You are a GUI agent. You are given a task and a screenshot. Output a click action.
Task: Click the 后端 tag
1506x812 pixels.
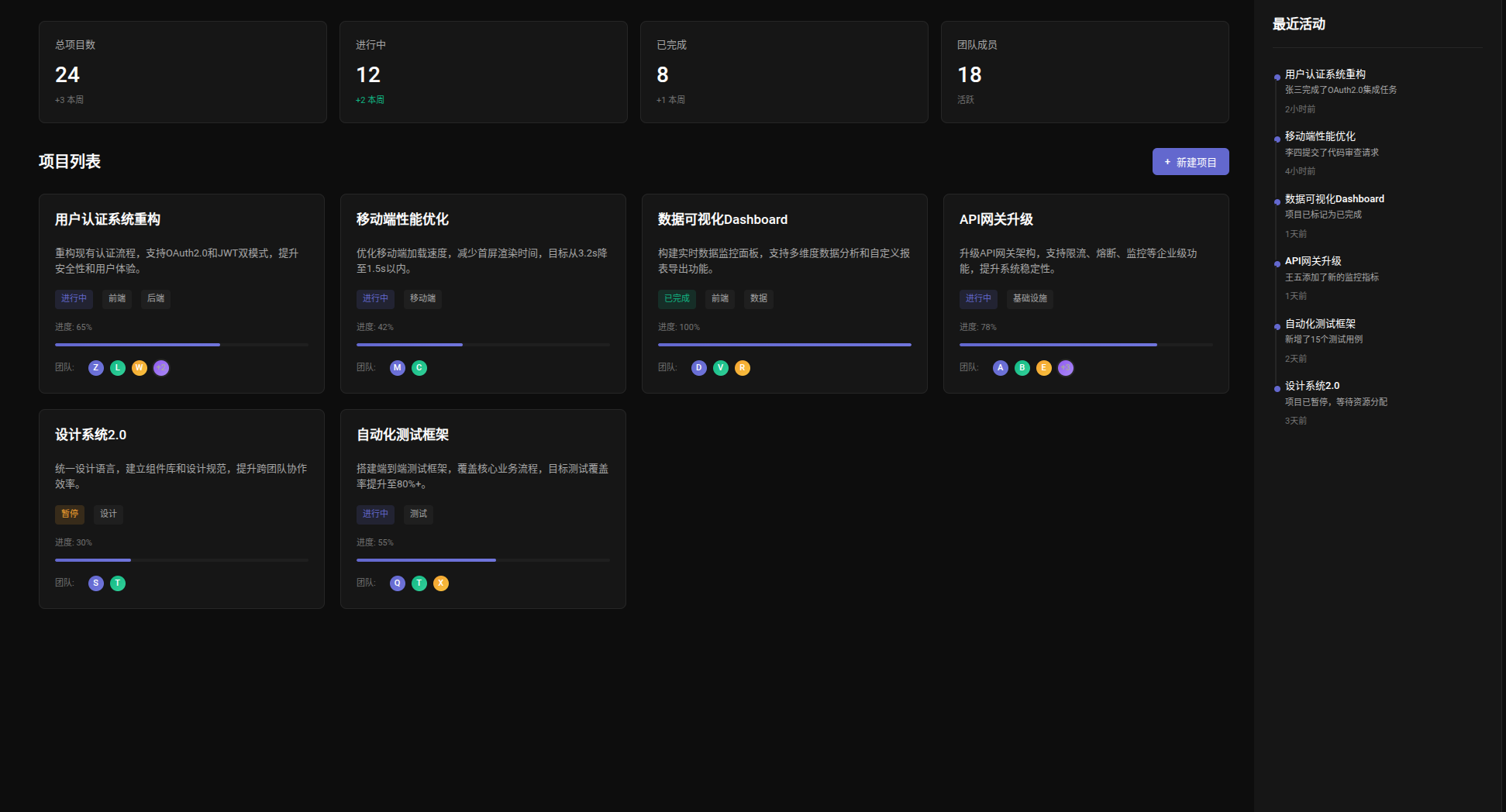click(x=156, y=298)
